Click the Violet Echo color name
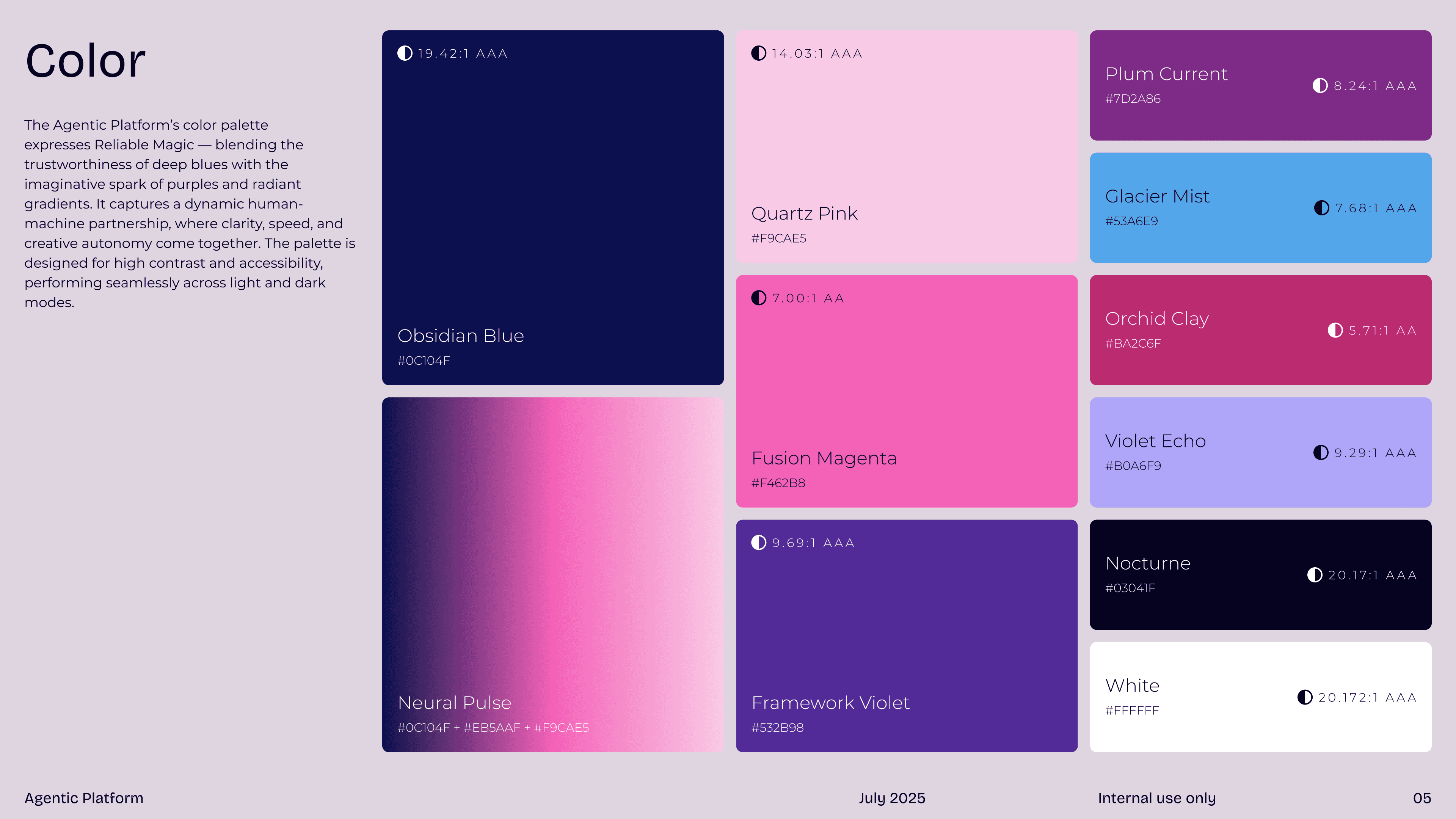This screenshot has height=819, width=1456. coord(1155,441)
